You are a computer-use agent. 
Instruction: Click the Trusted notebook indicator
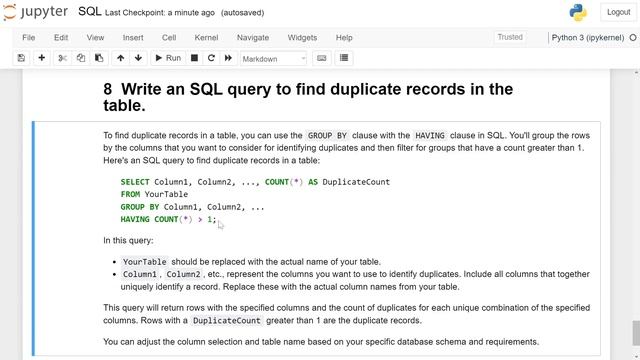click(x=510, y=37)
